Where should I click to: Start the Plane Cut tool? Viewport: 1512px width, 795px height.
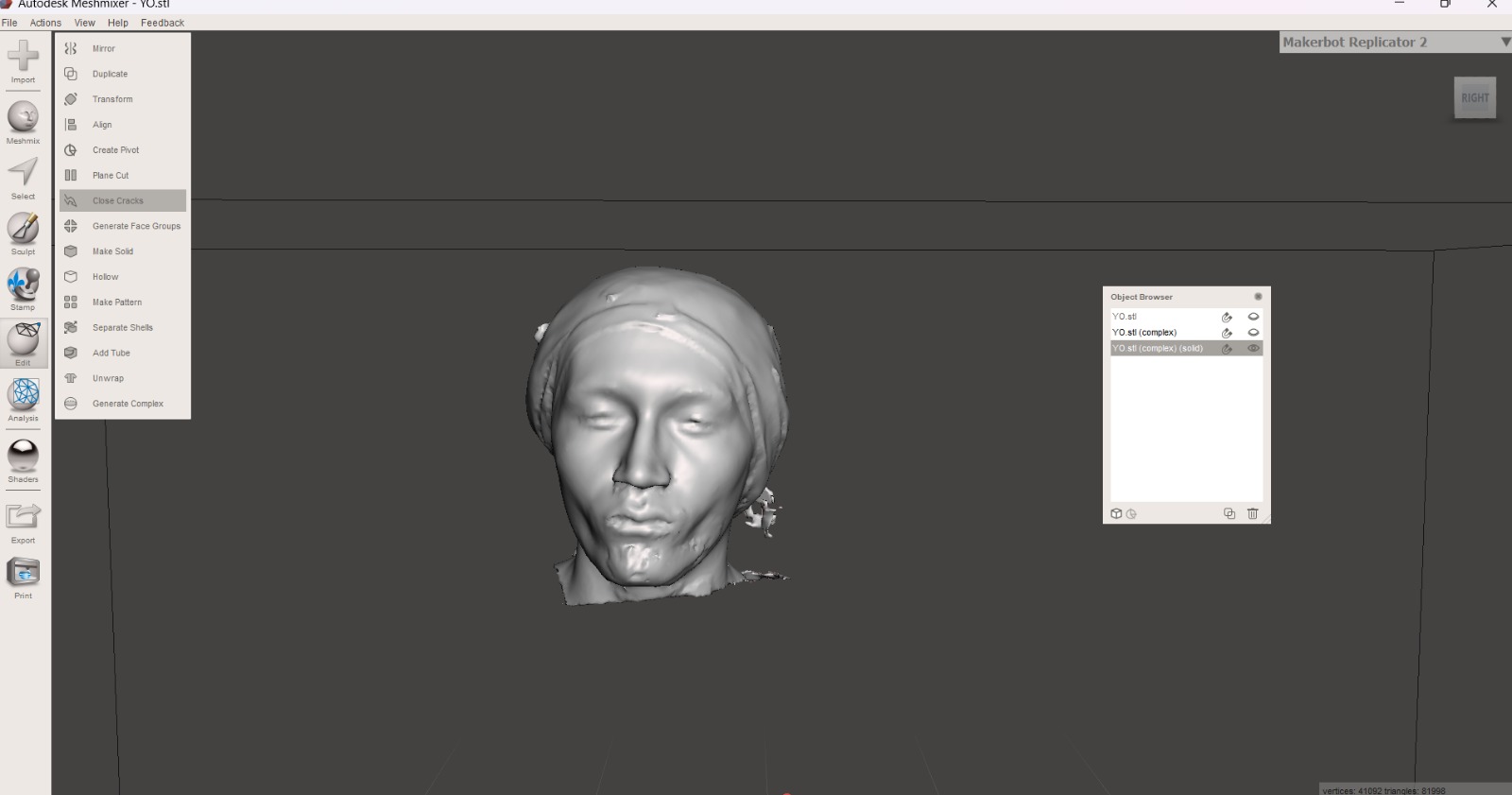123,176
